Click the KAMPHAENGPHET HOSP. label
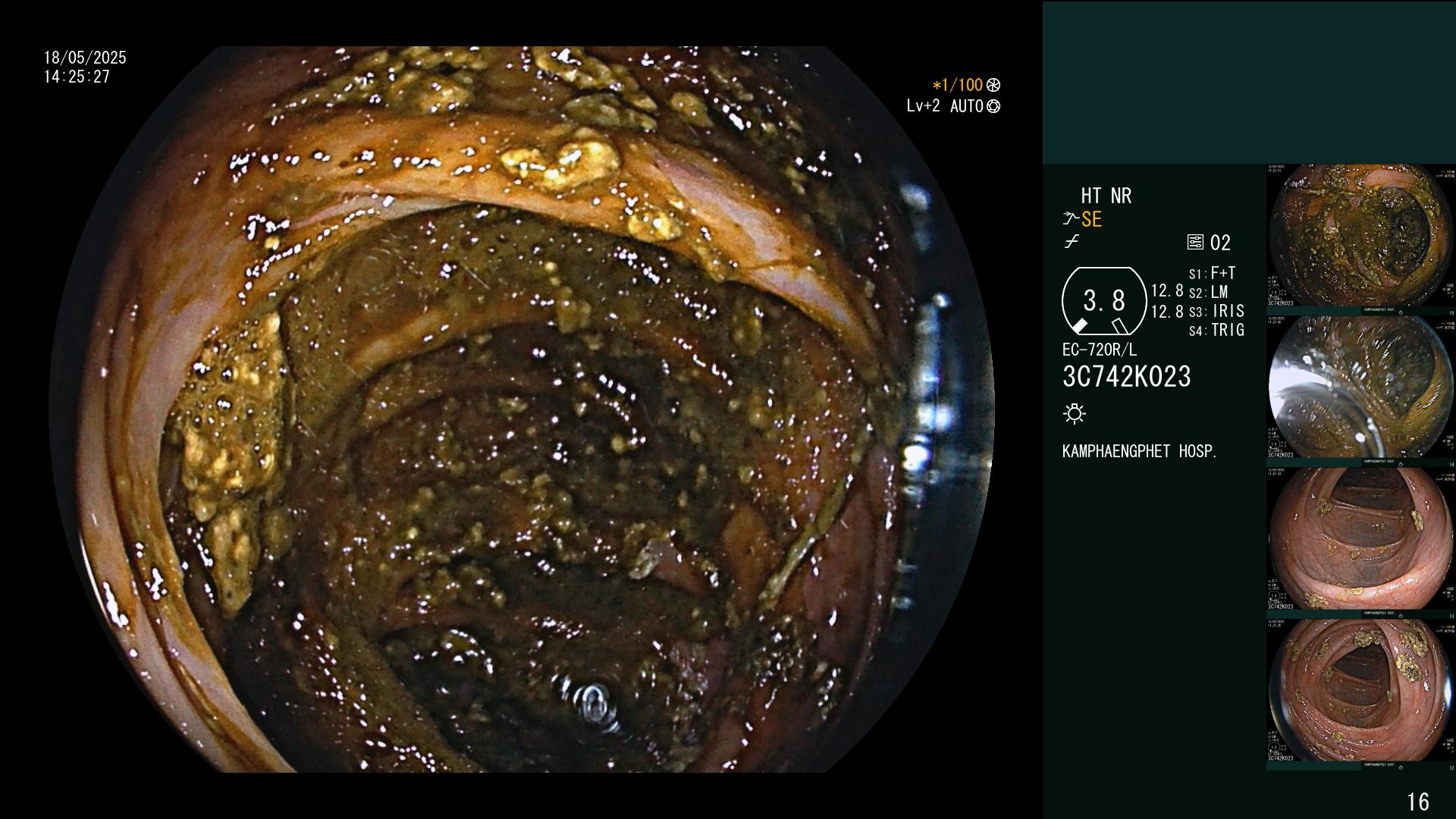The height and width of the screenshot is (819, 1456). (1140, 451)
